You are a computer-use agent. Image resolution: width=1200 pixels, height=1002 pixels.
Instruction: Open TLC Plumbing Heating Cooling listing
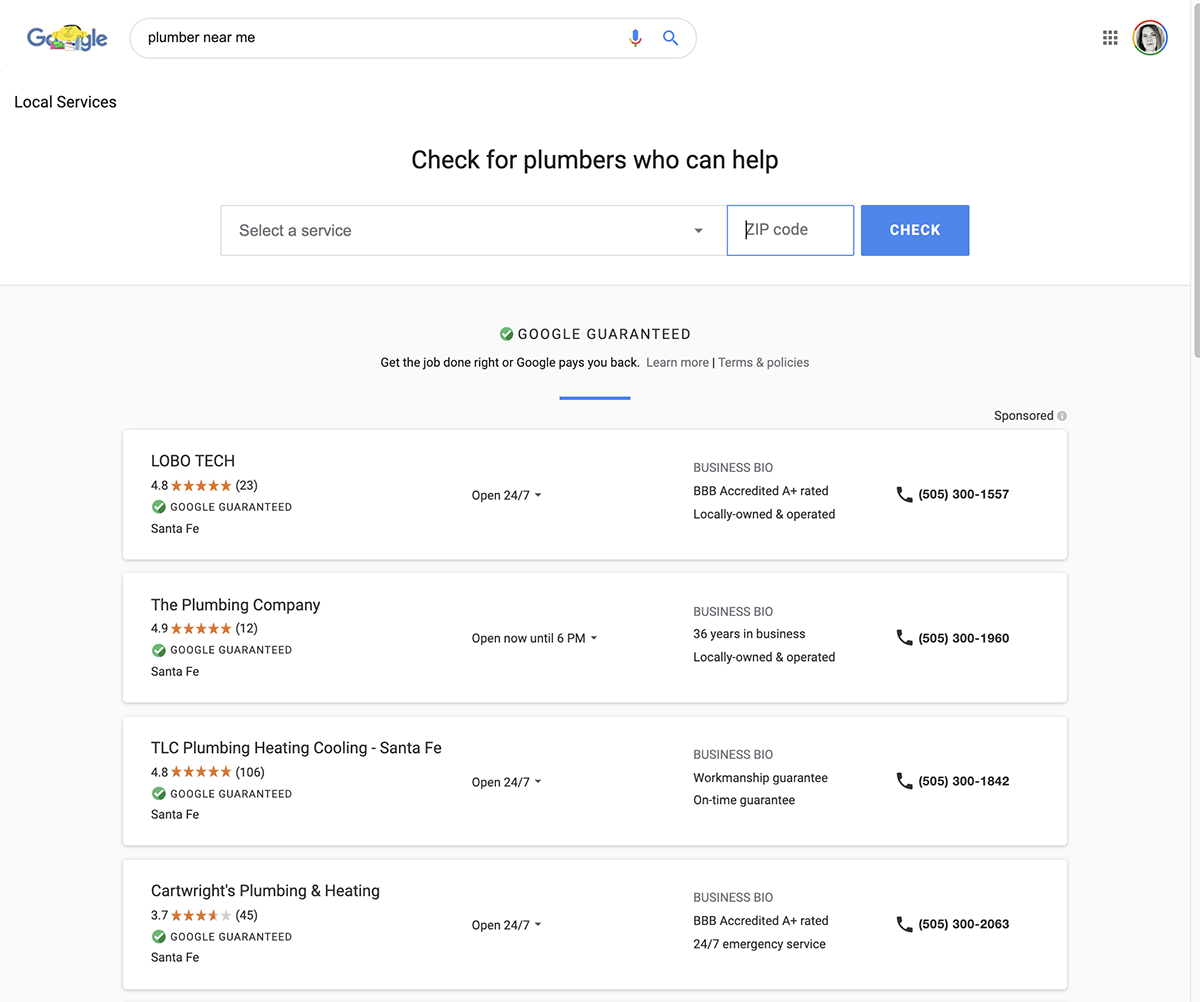pyautogui.click(x=296, y=748)
